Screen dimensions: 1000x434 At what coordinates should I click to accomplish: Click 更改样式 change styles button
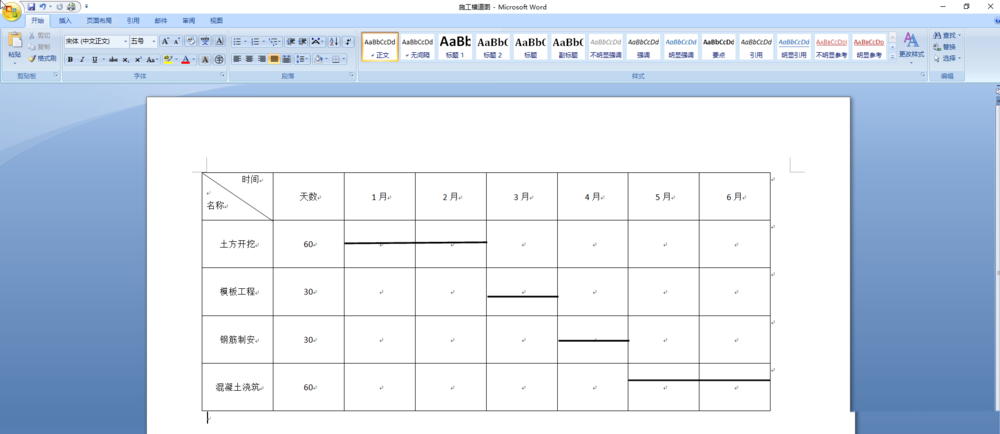[911, 47]
